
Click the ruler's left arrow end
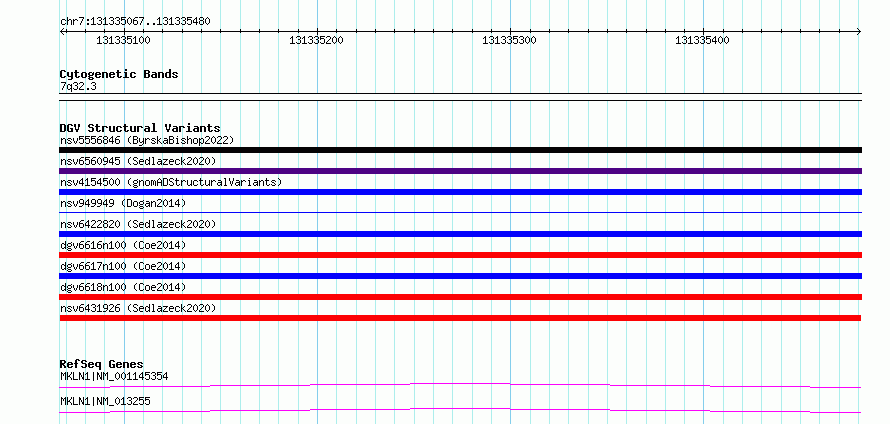[x=62, y=32]
